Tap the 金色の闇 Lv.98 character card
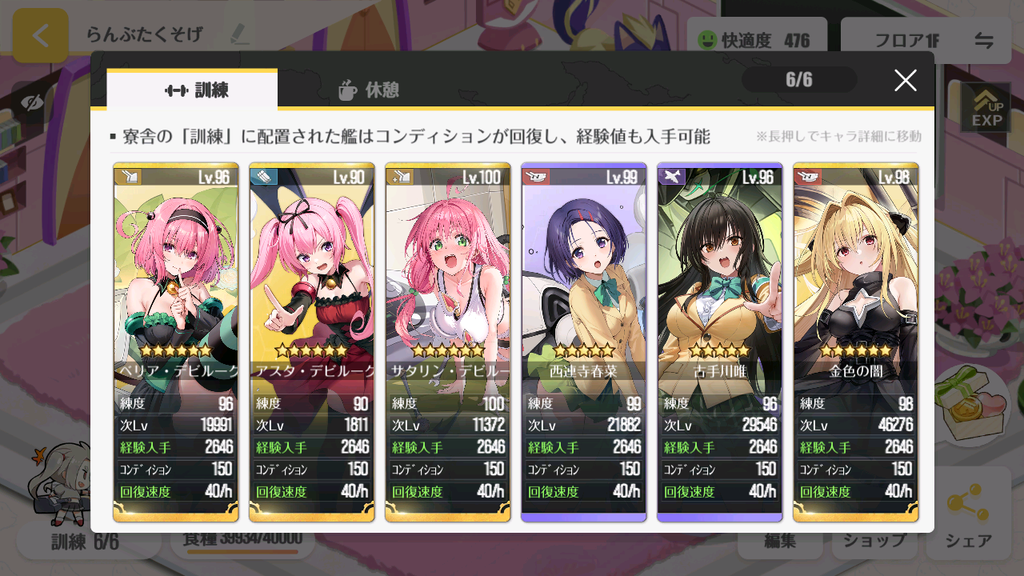1024x576 pixels. coord(856,342)
